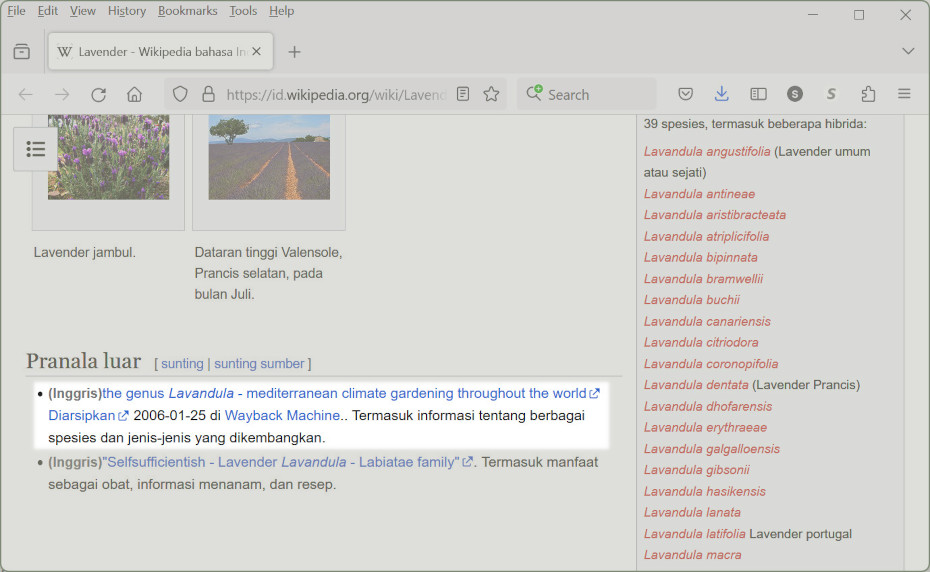Viewport: 930px width, 572px height.
Task: Open the Lavandula angustifolia link
Action: coord(707,152)
